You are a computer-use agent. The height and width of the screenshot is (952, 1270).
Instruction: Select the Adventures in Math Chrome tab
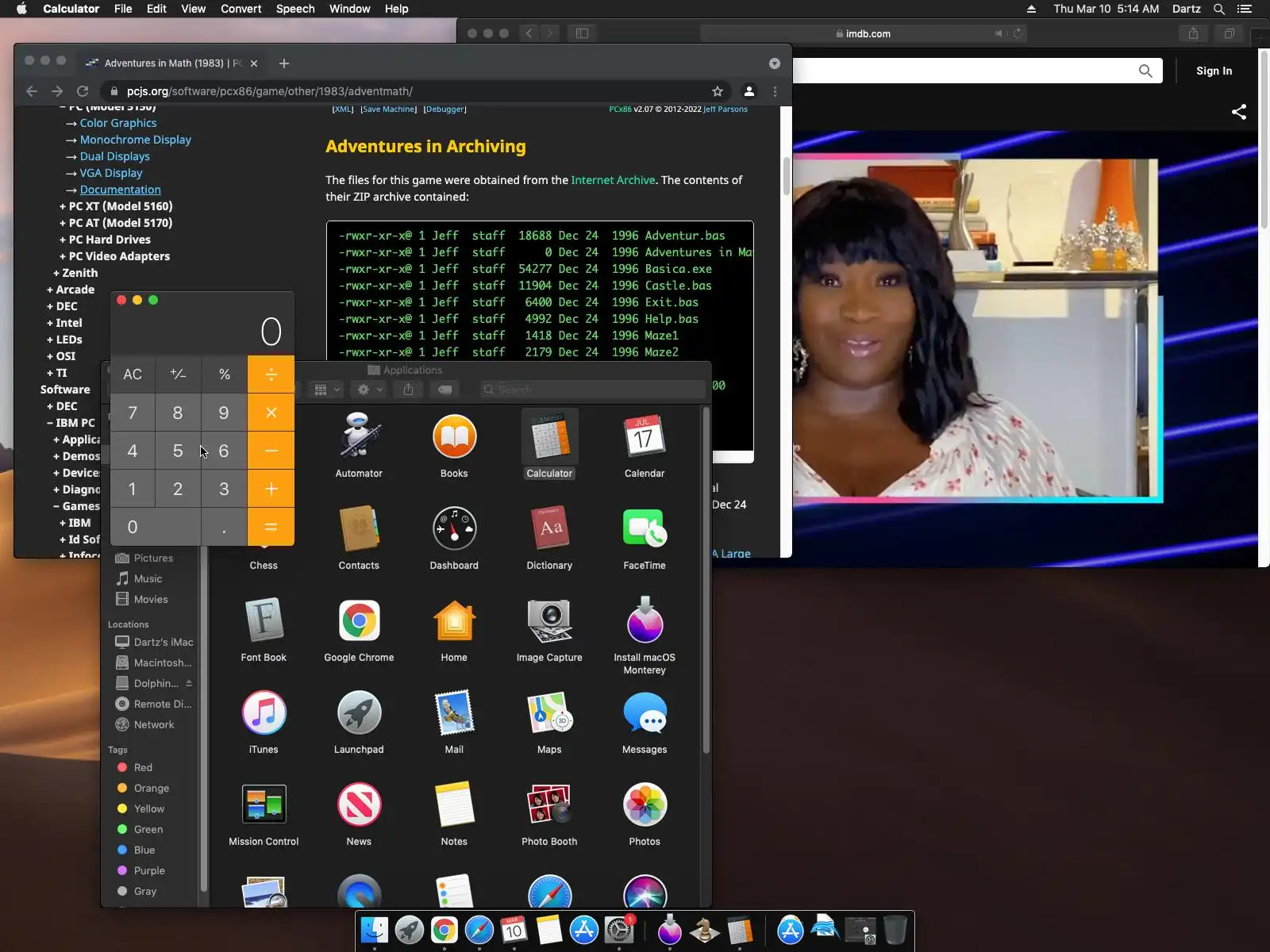click(173, 63)
